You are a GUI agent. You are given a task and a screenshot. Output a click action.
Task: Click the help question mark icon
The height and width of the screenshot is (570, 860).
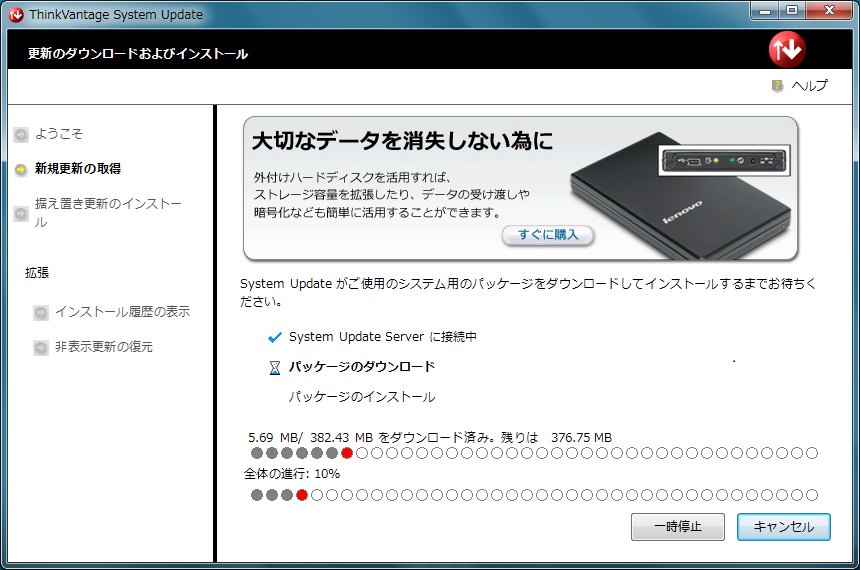777,86
